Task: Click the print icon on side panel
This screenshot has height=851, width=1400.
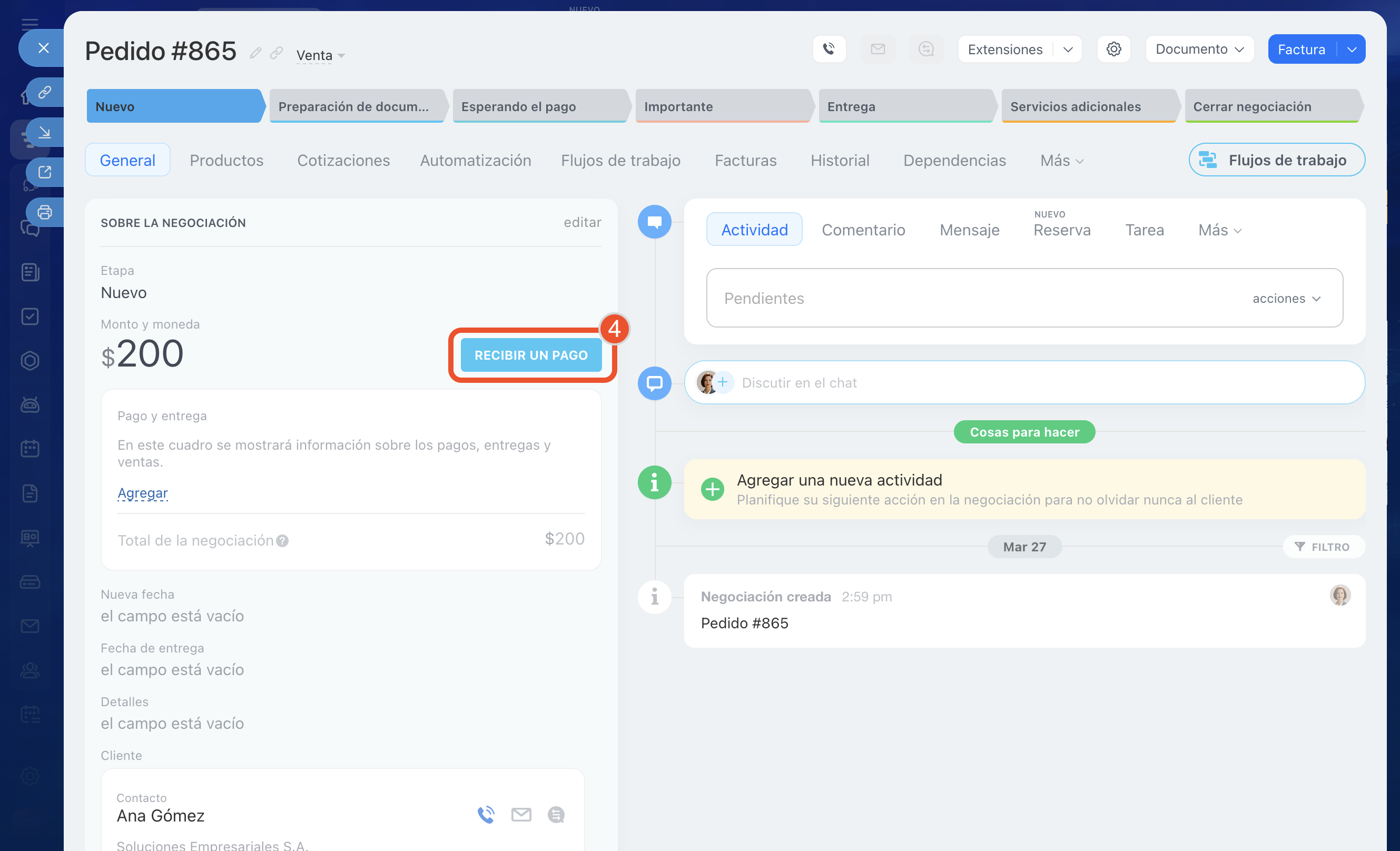Action: click(44, 212)
